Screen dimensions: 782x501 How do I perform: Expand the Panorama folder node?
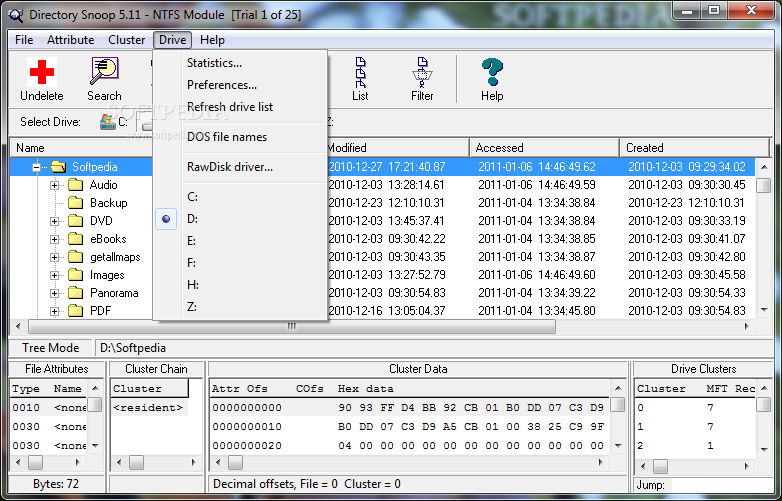[54, 293]
